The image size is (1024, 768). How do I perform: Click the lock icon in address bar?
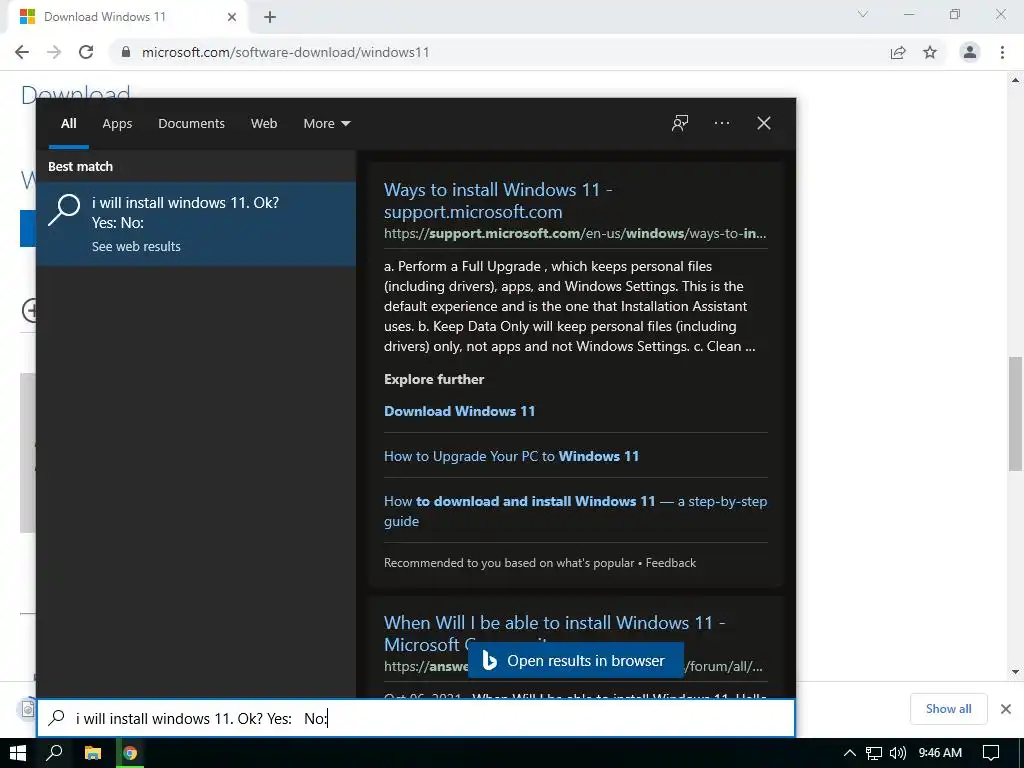(x=126, y=52)
